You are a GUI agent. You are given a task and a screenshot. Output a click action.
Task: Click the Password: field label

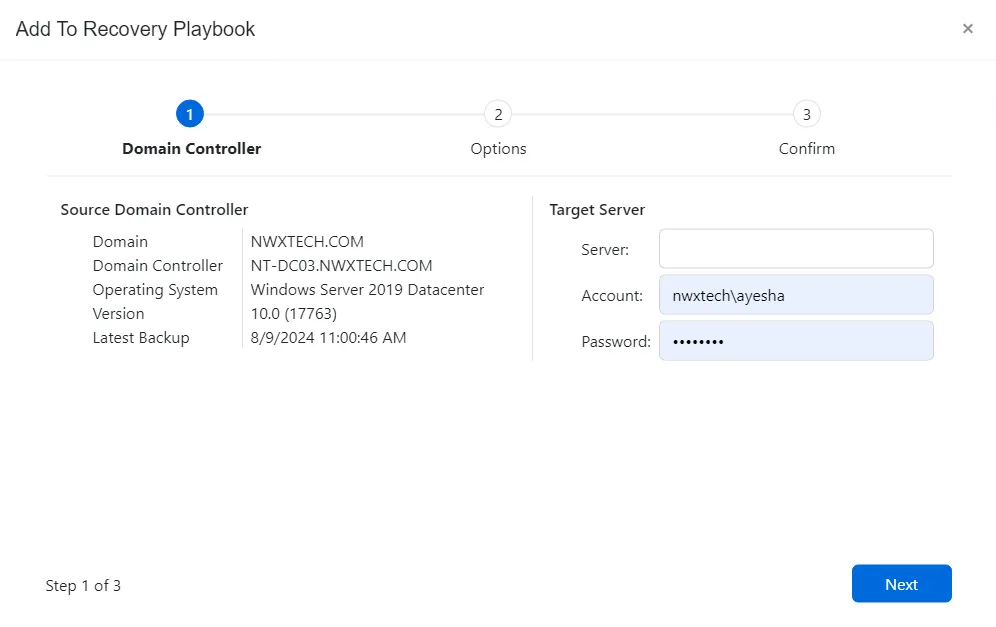pos(616,342)
